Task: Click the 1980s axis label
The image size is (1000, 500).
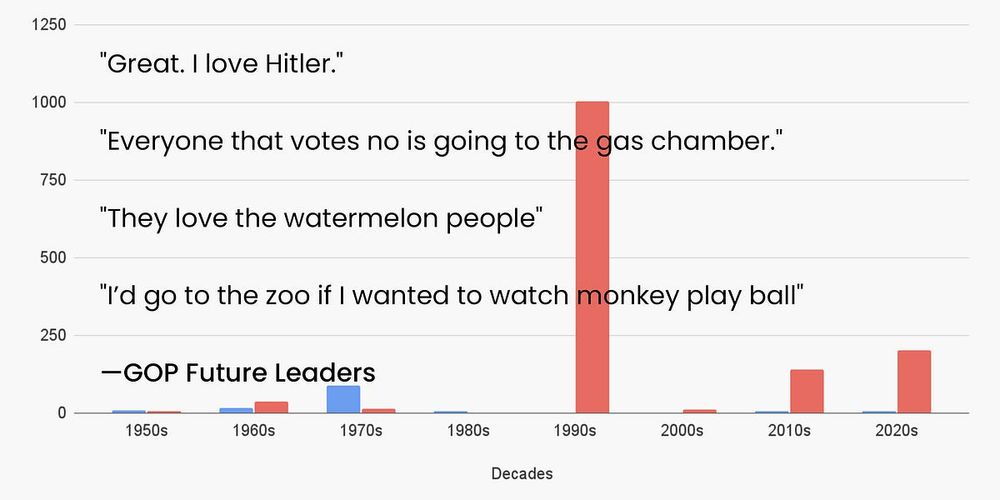Action: (468, 431)
